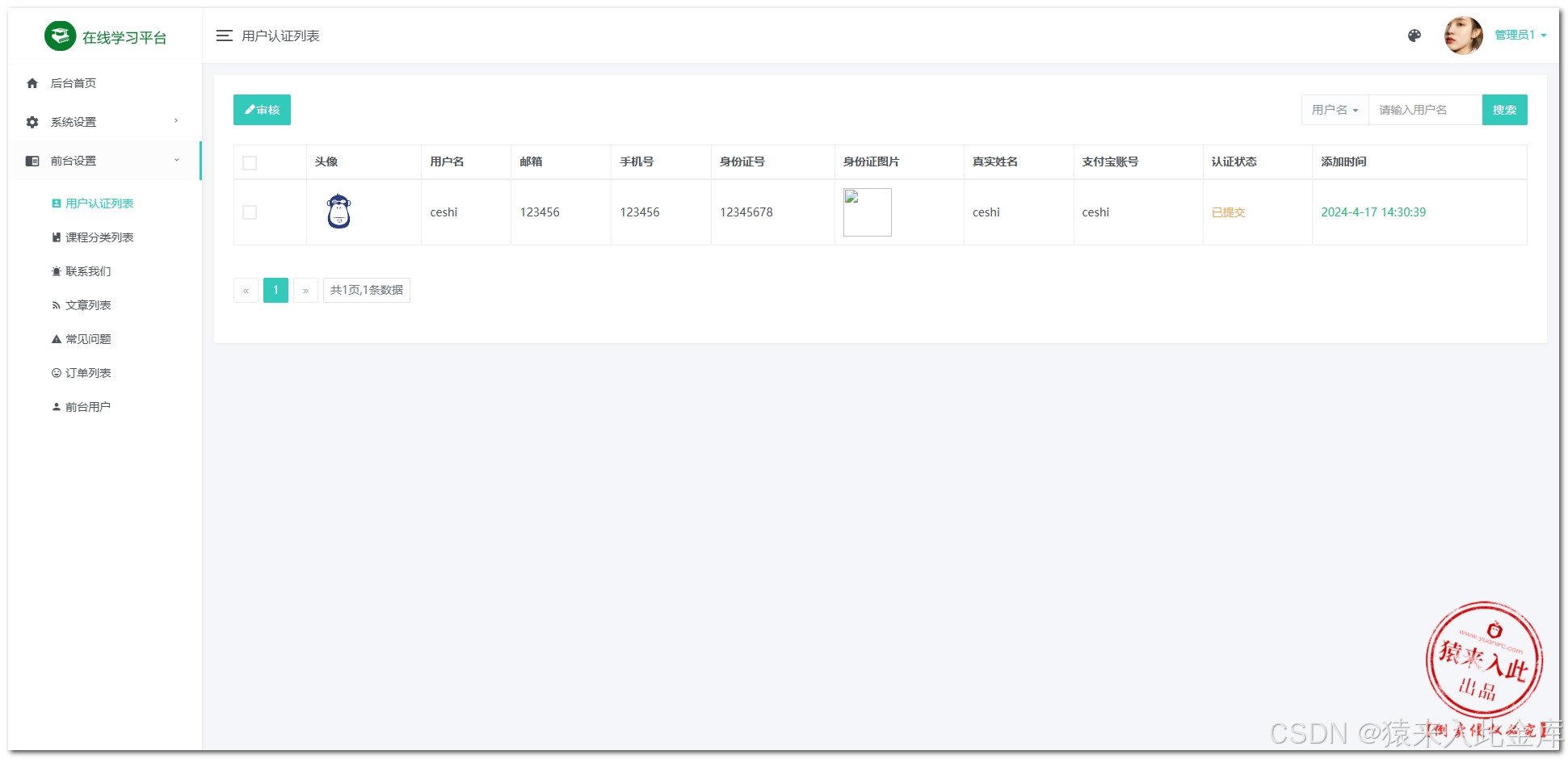Click the bug icon beside 联系我们
1568x759 pixels.
pyautogui.click(x=57, y=271)
